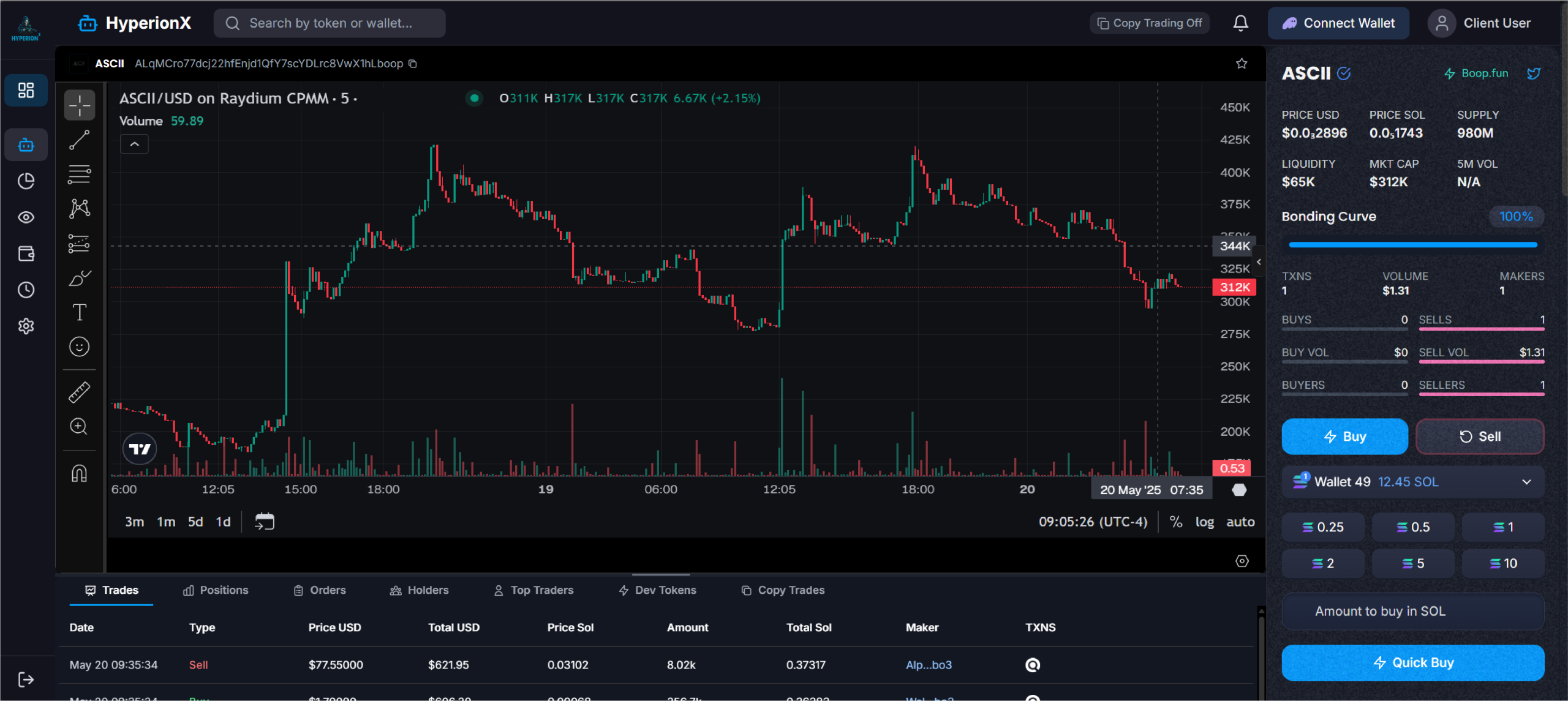Toggle auto scale on chart

click(x=1240, y=522)
